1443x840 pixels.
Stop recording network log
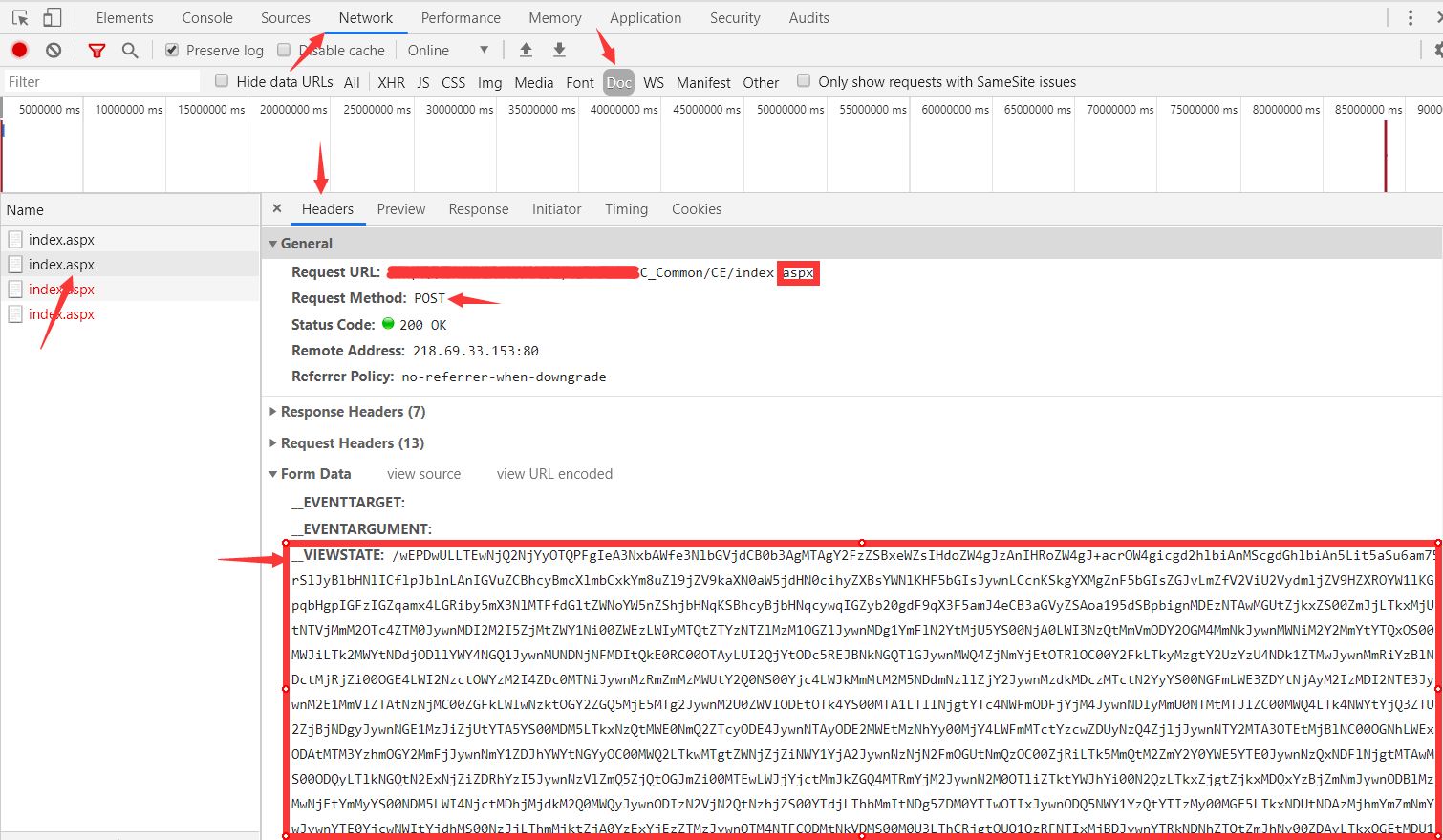coord(20,51)
